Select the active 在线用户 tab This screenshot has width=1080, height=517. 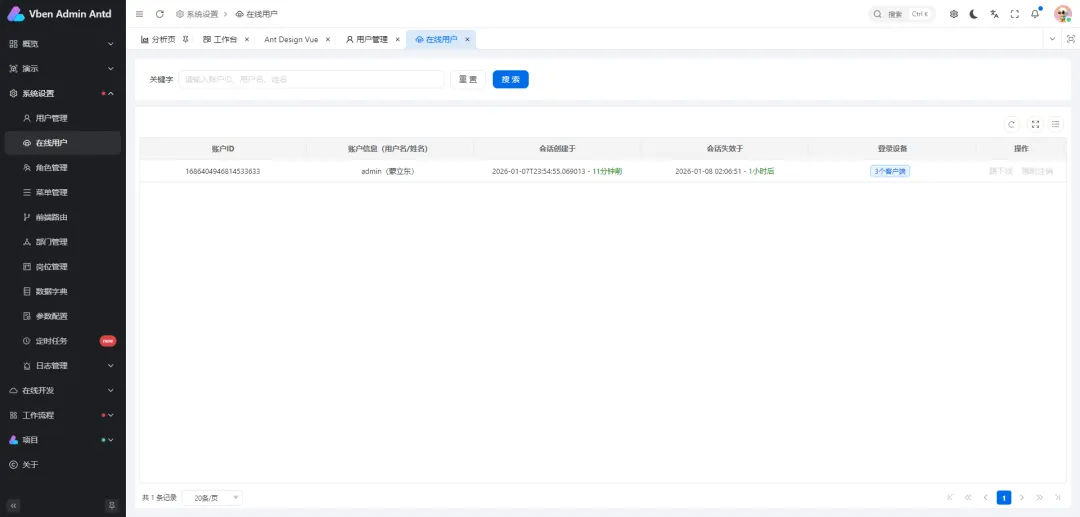click(x=441, y=39)
